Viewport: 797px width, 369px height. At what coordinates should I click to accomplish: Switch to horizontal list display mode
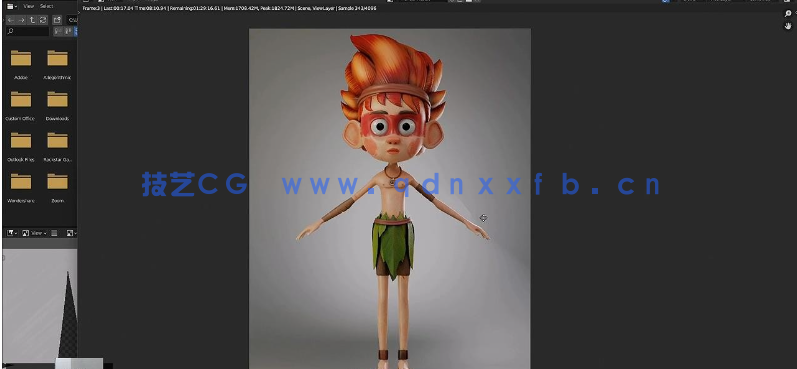(x=67, y=32)
